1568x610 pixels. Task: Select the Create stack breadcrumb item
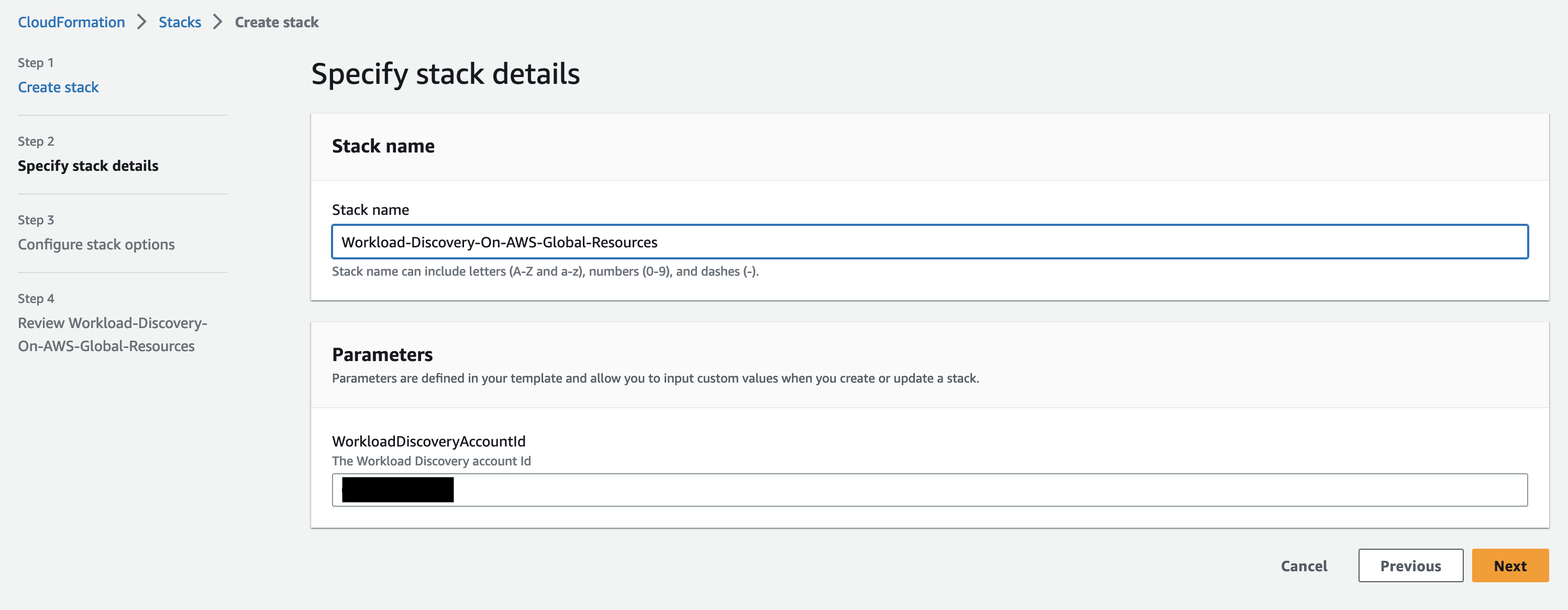277,21
